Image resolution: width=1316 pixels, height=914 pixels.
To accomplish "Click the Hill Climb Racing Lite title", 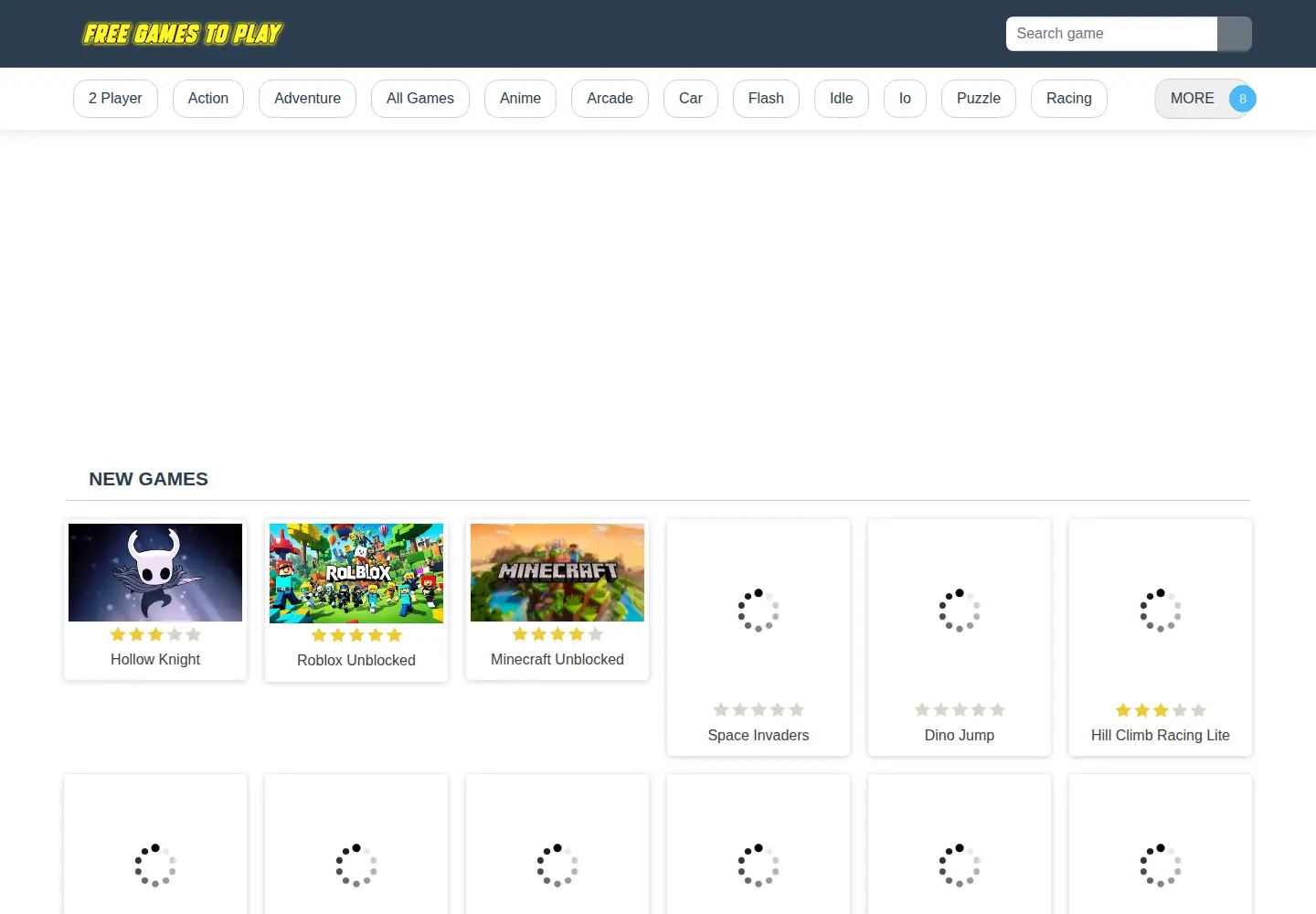I will tap(1161, 735).
